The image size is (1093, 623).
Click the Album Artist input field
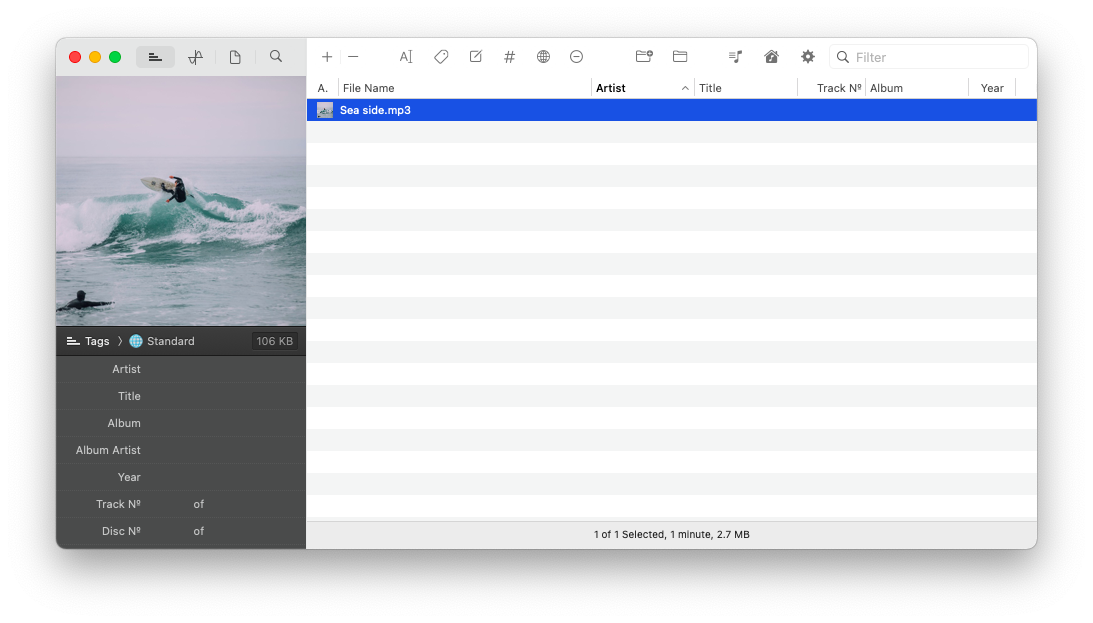pos(224,450)
